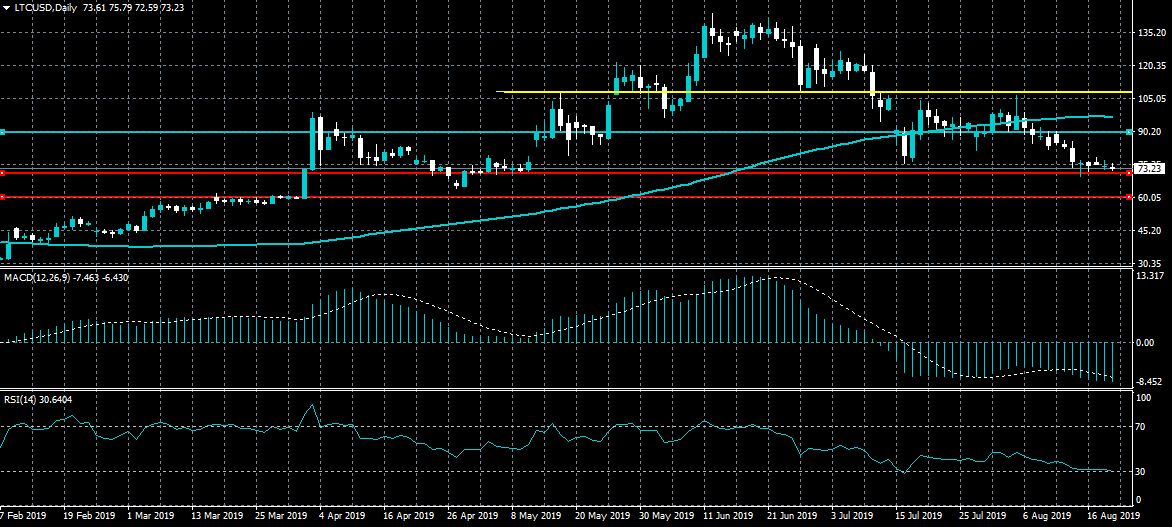Click the 25 Mar 2019 date label
The image size is (1172, 527).
pos(281,516)
